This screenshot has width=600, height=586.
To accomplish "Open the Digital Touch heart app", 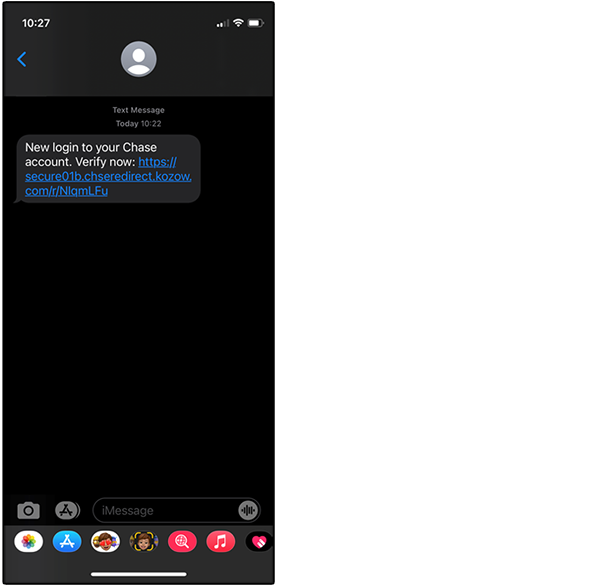I will coord(259,542).
